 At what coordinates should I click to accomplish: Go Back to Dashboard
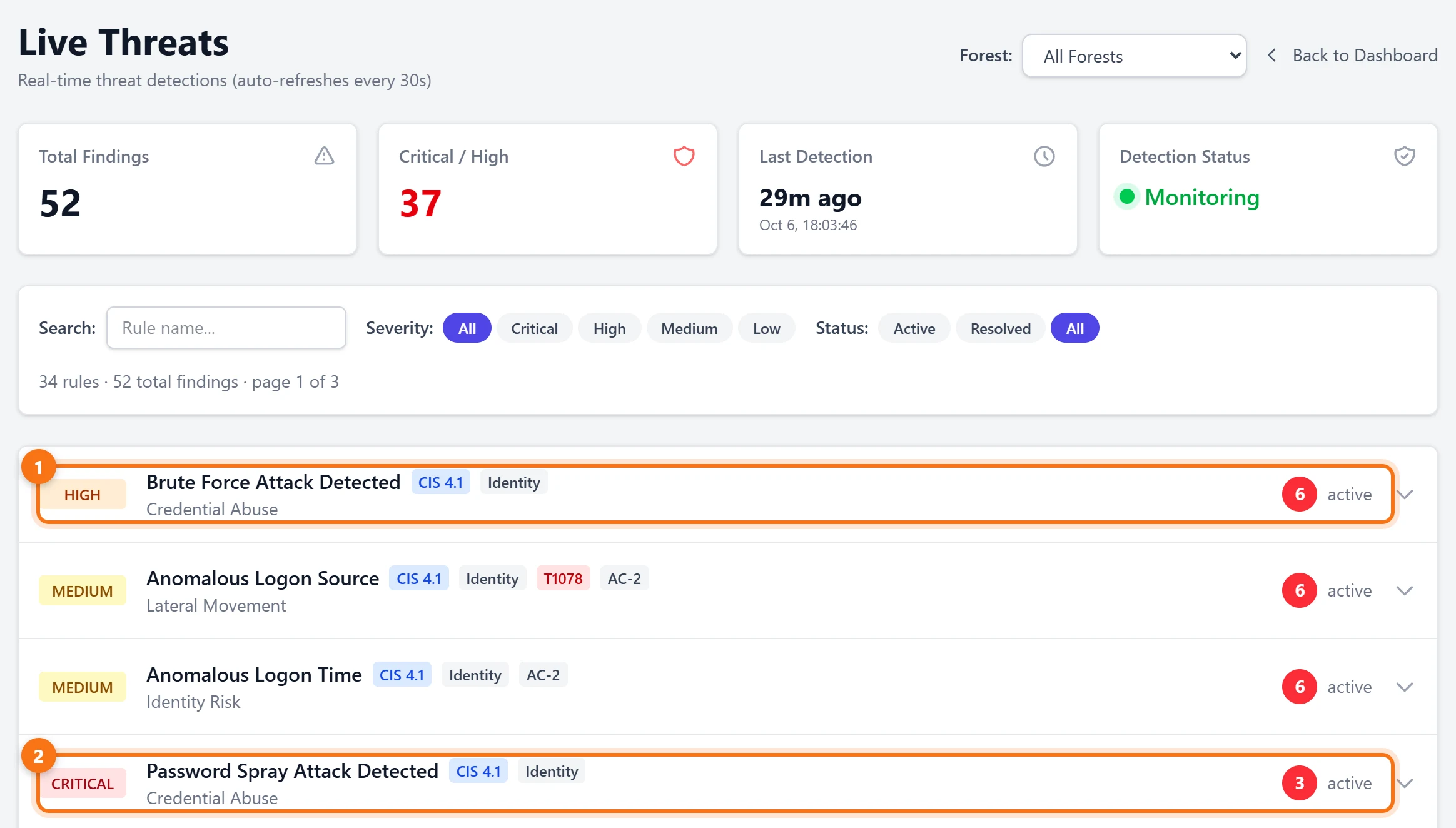point(1365,56)
